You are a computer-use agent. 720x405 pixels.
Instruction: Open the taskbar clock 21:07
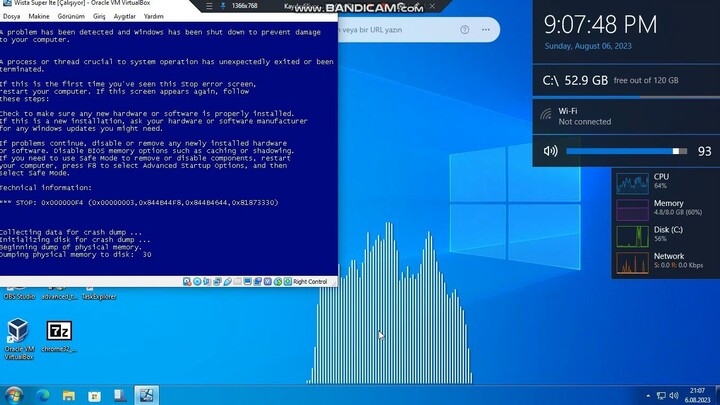698,395
